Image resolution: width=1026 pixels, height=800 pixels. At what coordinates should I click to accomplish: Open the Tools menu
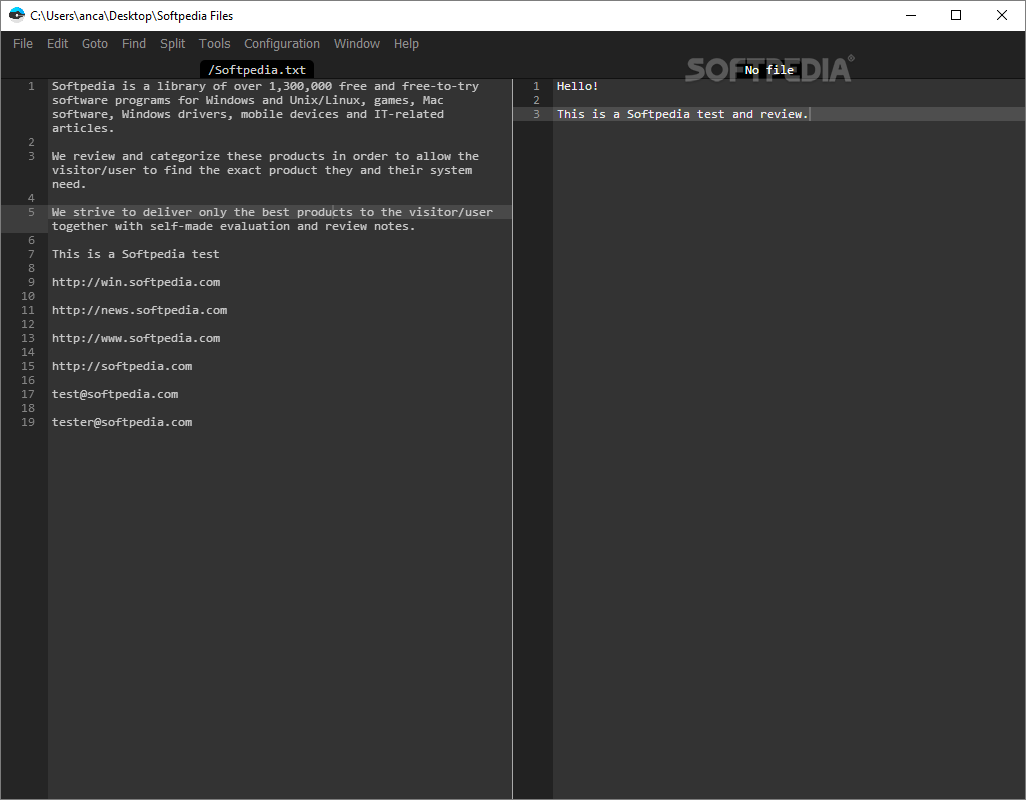click(215, 44)
